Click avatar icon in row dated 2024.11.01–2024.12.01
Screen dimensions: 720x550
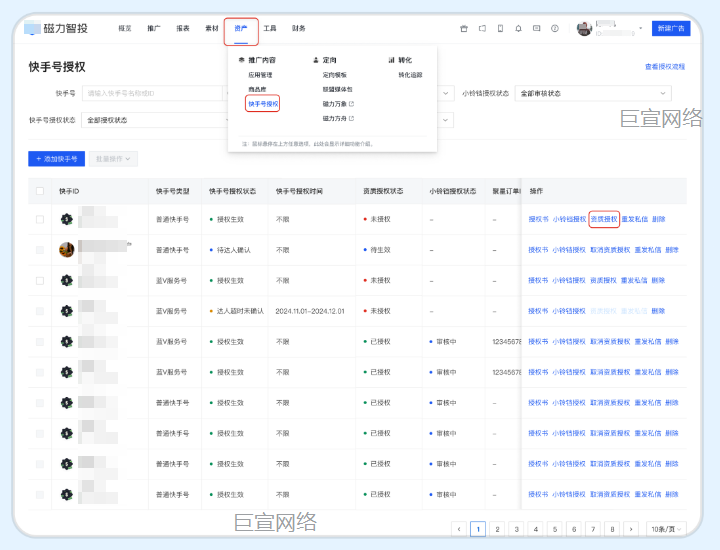[x=67, y=311]
